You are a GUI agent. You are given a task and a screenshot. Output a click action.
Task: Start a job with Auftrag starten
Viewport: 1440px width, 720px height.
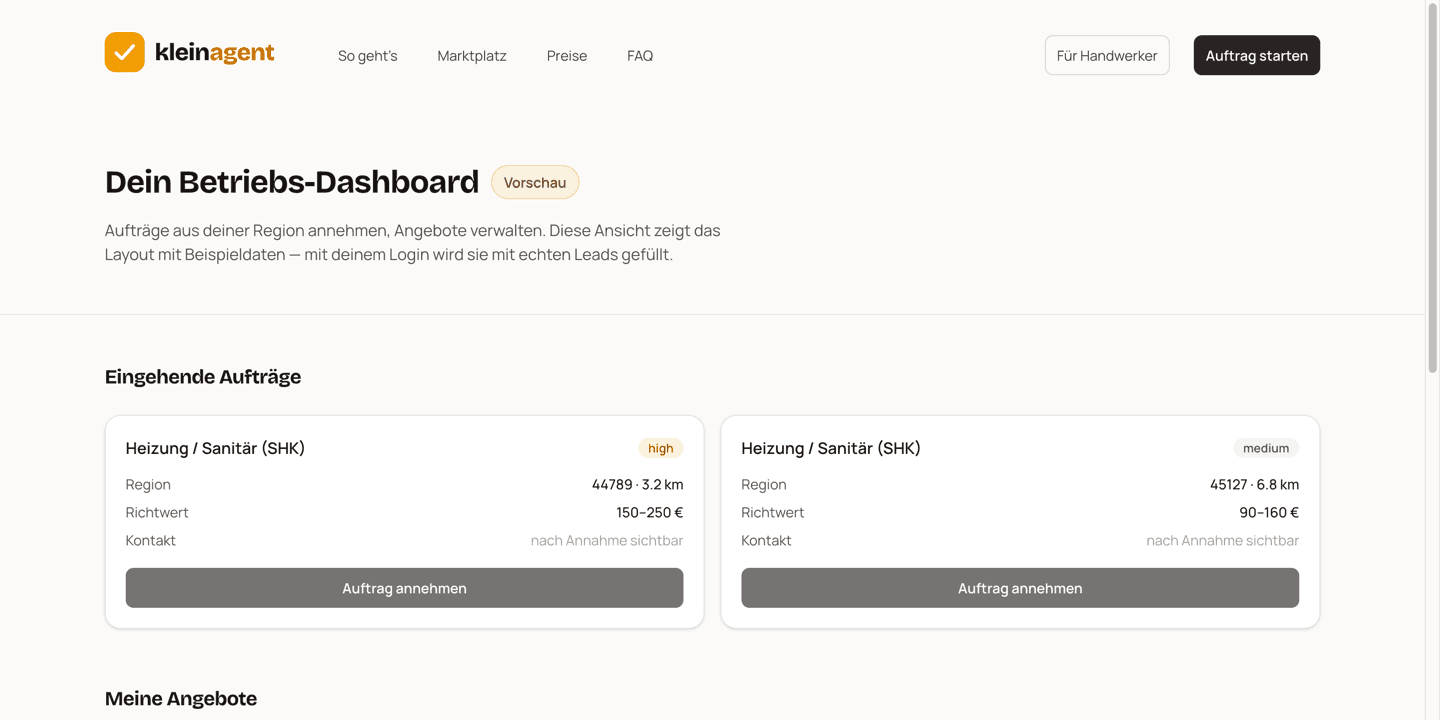pos(1257,55)
